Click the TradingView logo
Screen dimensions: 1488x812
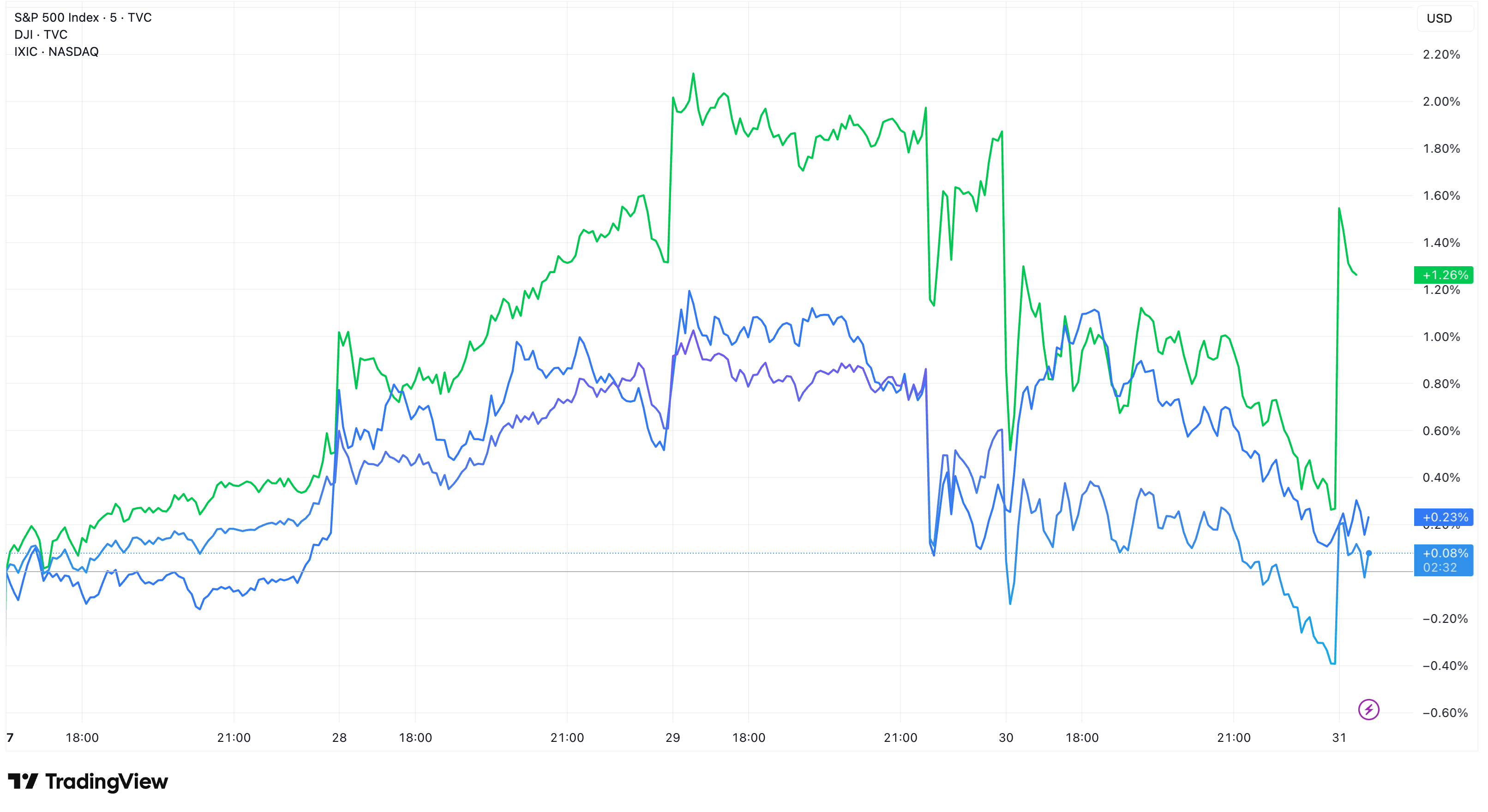pyautogui.click(x=88, y=782)
